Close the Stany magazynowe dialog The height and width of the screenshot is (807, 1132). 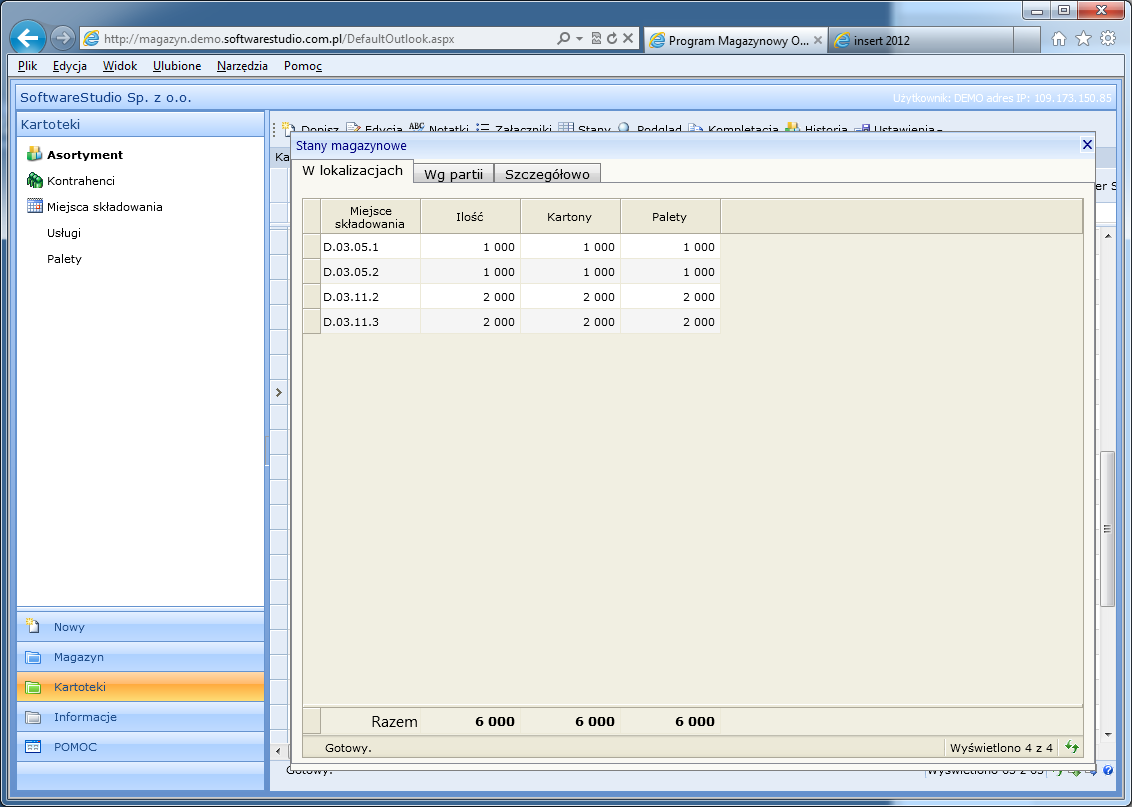1087,145
